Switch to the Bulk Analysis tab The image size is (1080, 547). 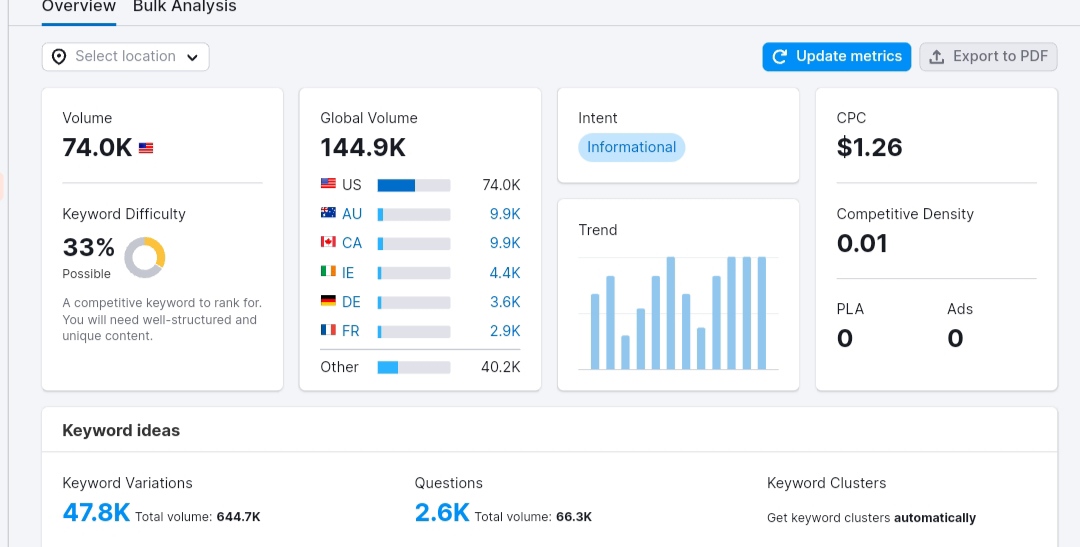185,7
